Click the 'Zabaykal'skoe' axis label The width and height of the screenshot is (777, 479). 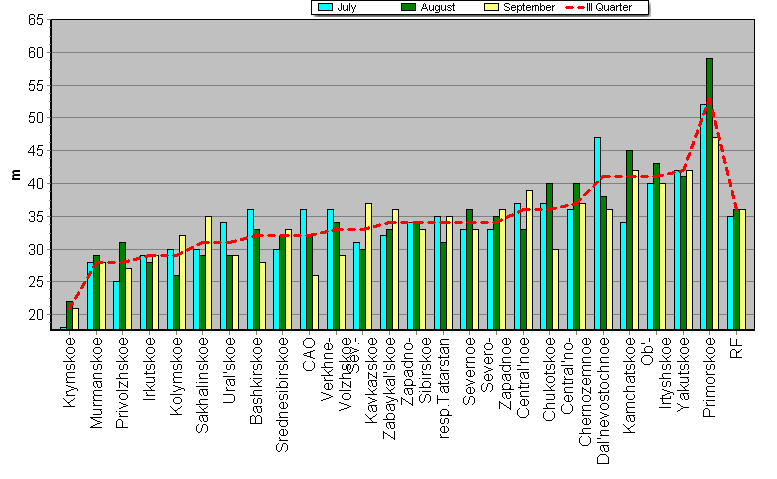[389, 388]
